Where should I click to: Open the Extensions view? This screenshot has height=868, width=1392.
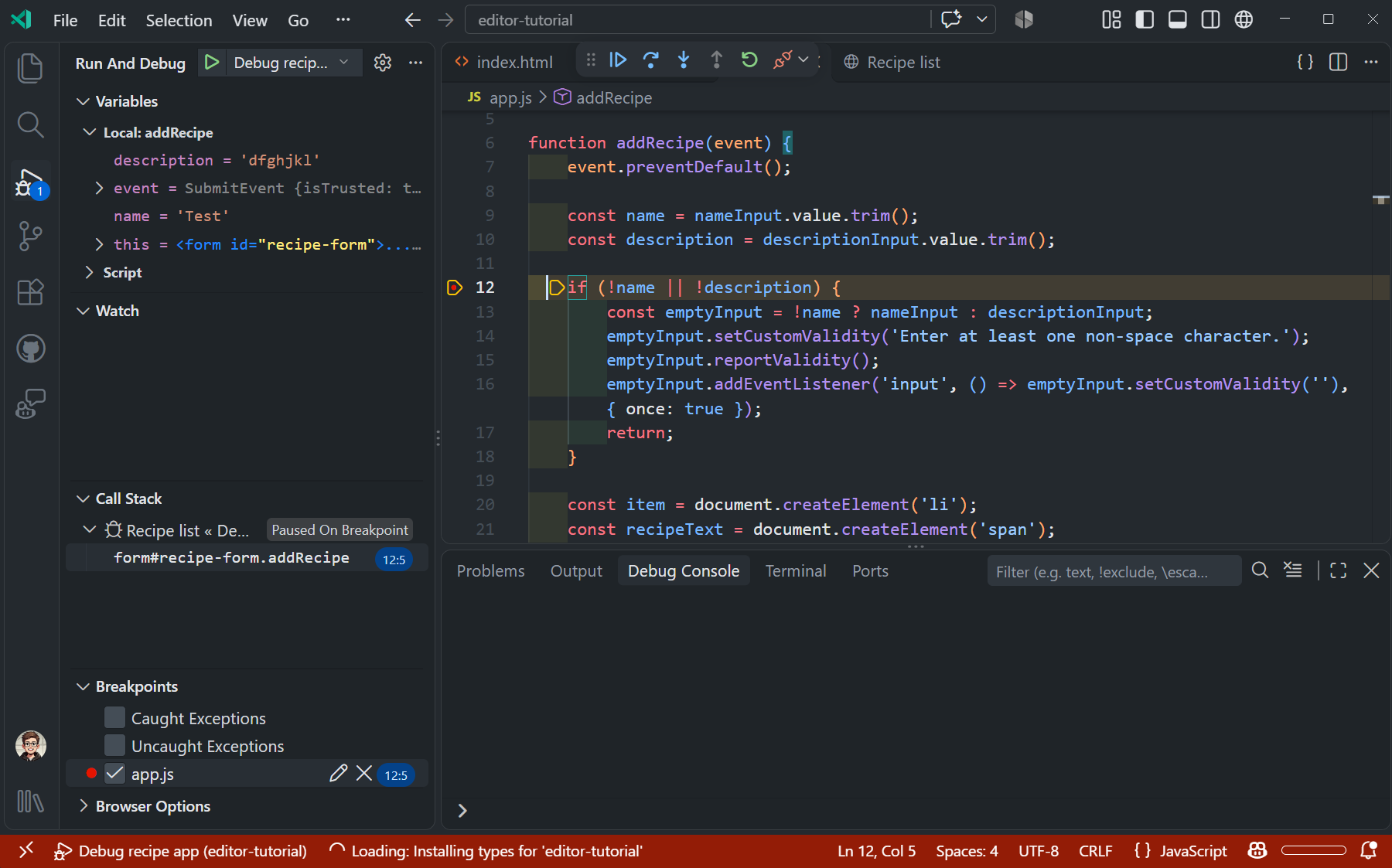click(30, 292)
